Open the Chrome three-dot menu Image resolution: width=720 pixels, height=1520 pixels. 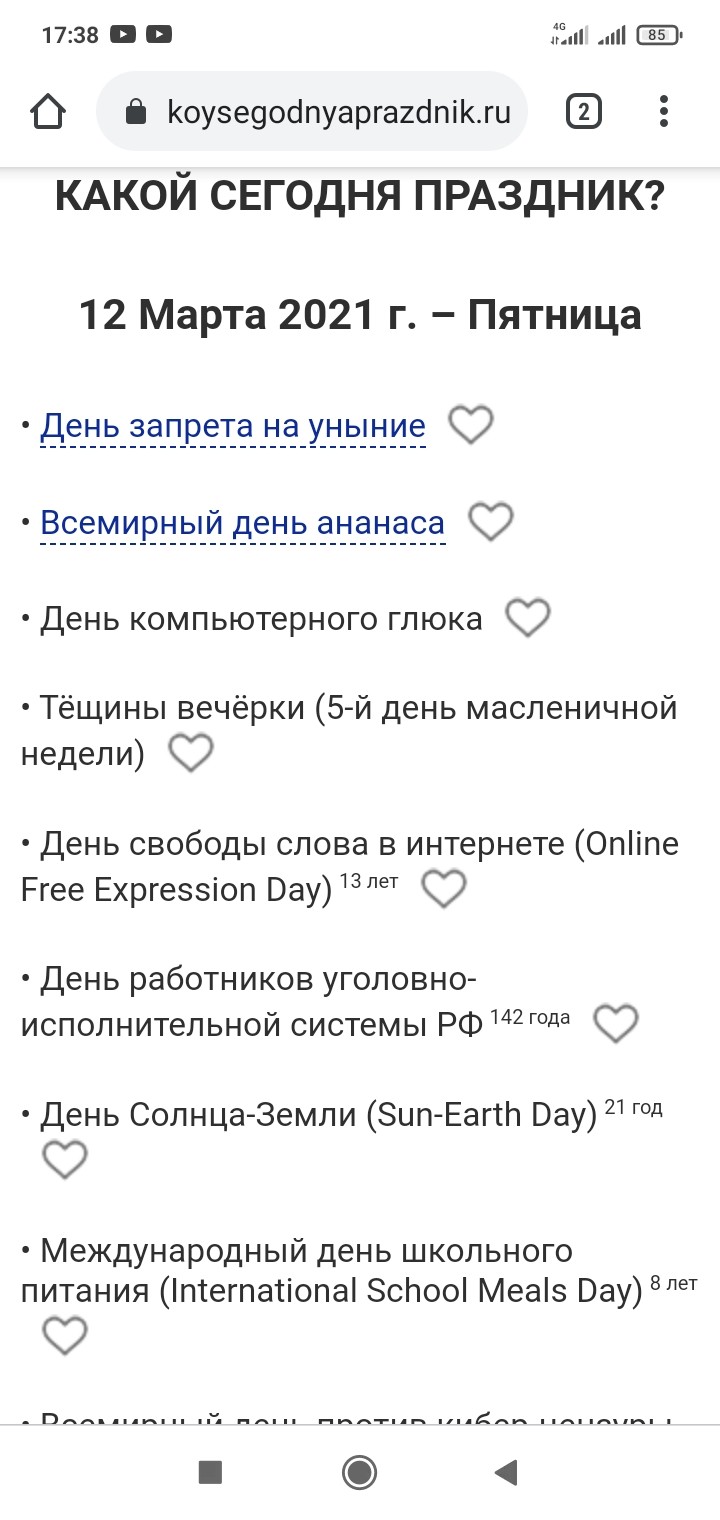coord(664,111)
